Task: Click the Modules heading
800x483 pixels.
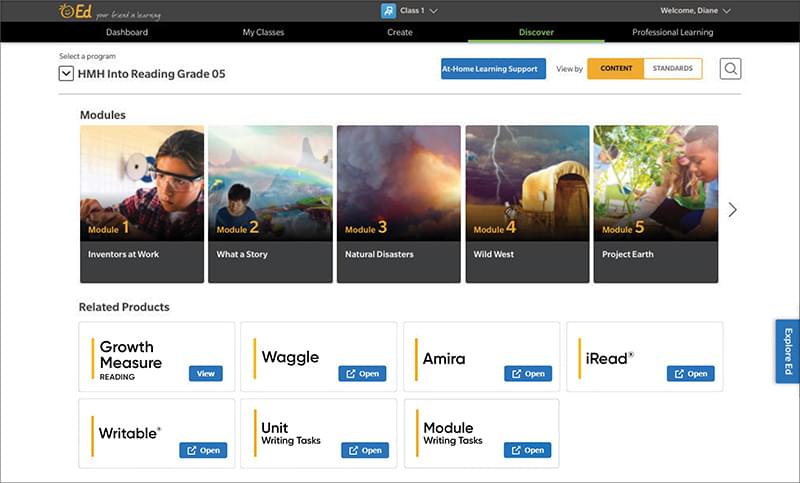Action: point(103,115)
